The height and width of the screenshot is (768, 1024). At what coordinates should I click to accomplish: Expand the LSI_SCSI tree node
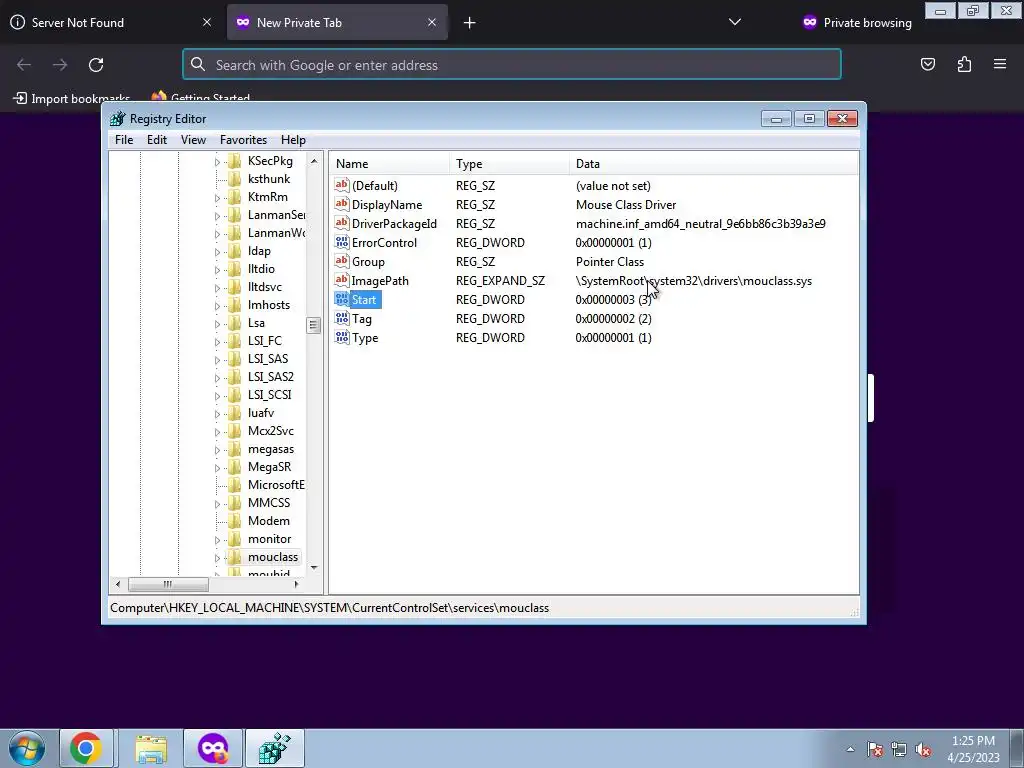click(217, 395)
